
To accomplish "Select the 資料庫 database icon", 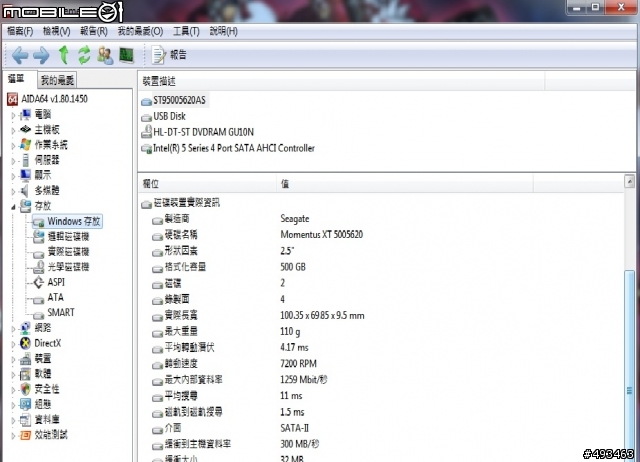I will (25, 419).
